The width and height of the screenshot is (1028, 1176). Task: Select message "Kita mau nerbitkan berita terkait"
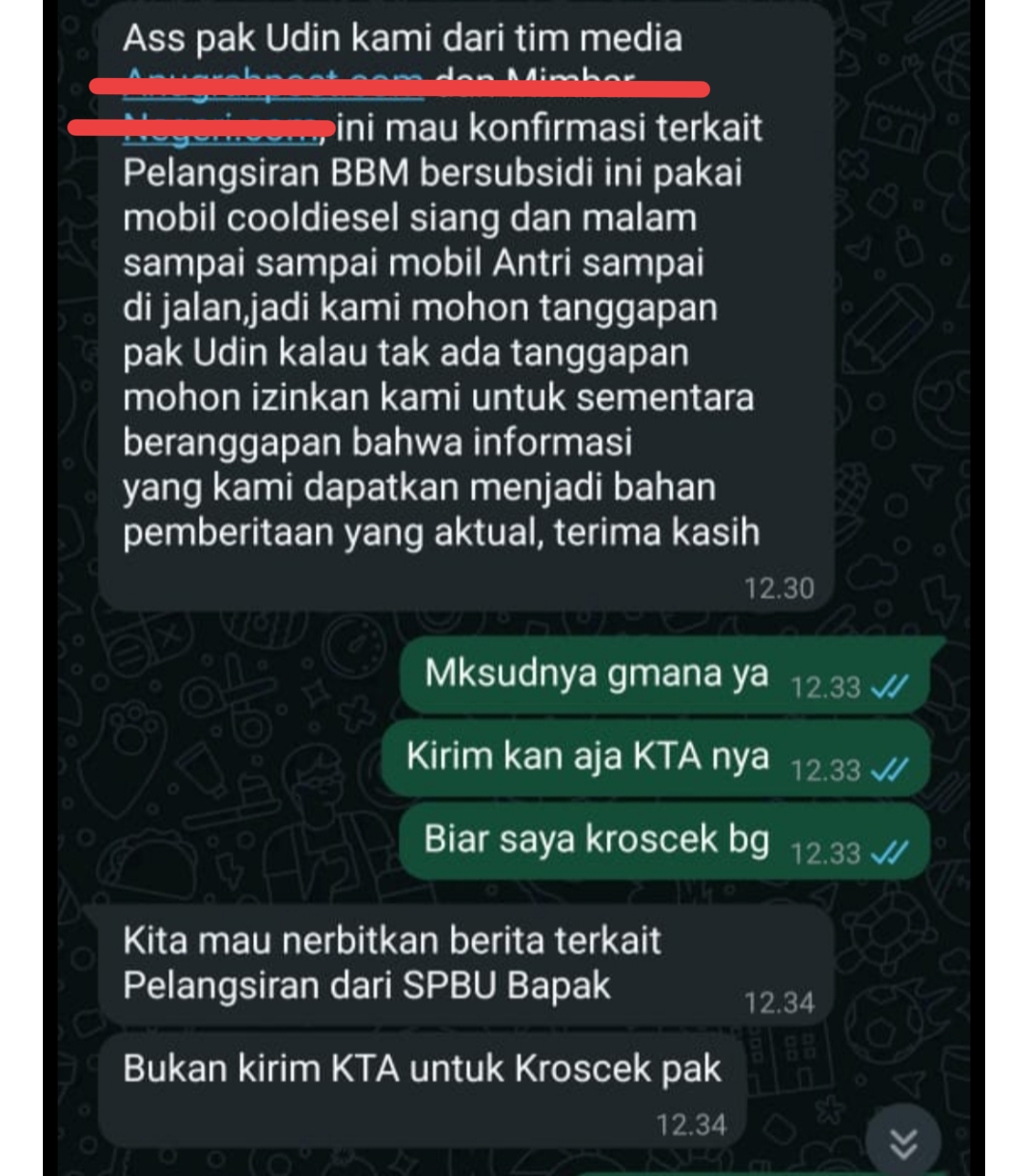click(467, 964)
